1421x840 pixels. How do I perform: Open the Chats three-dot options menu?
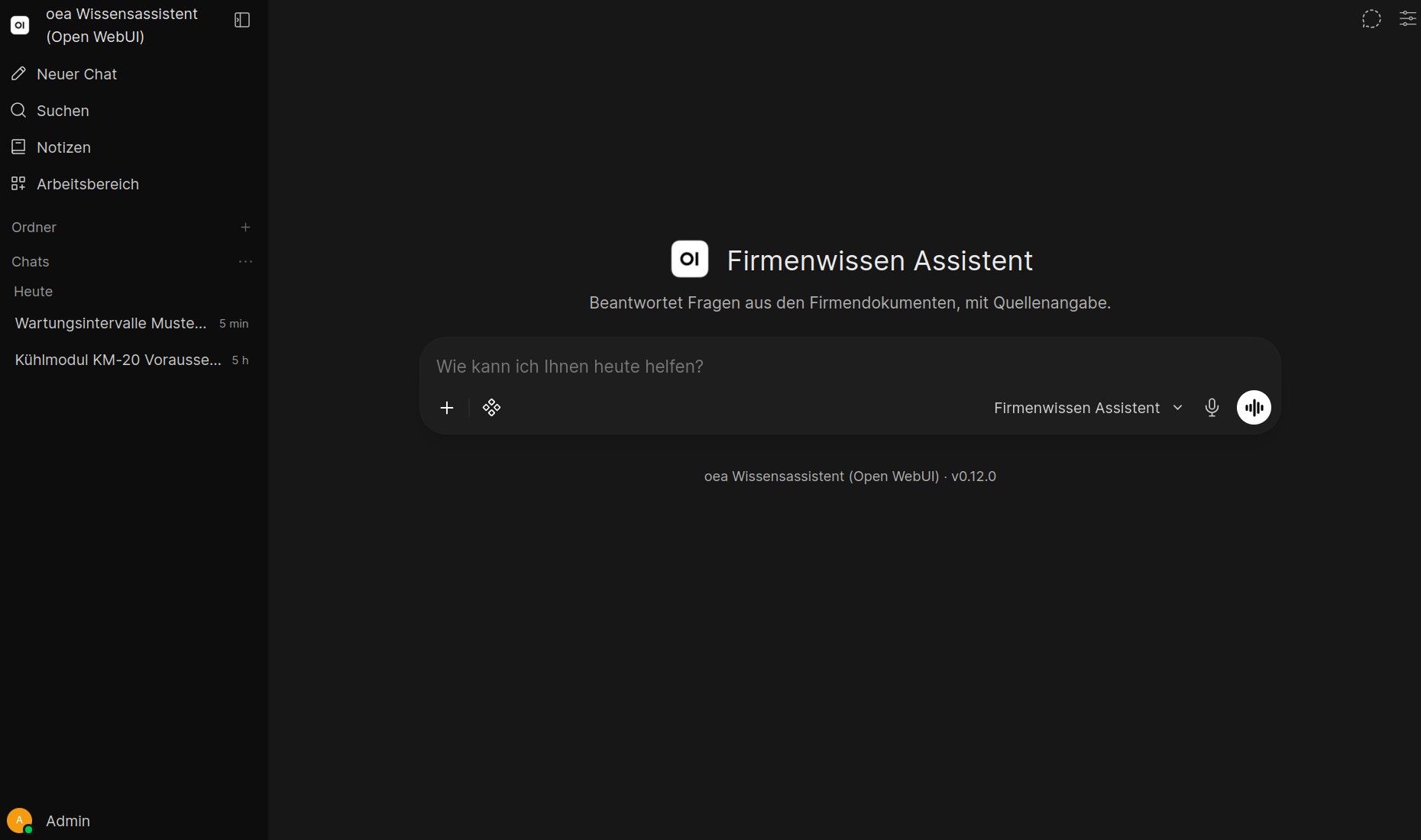pos(245,262)
